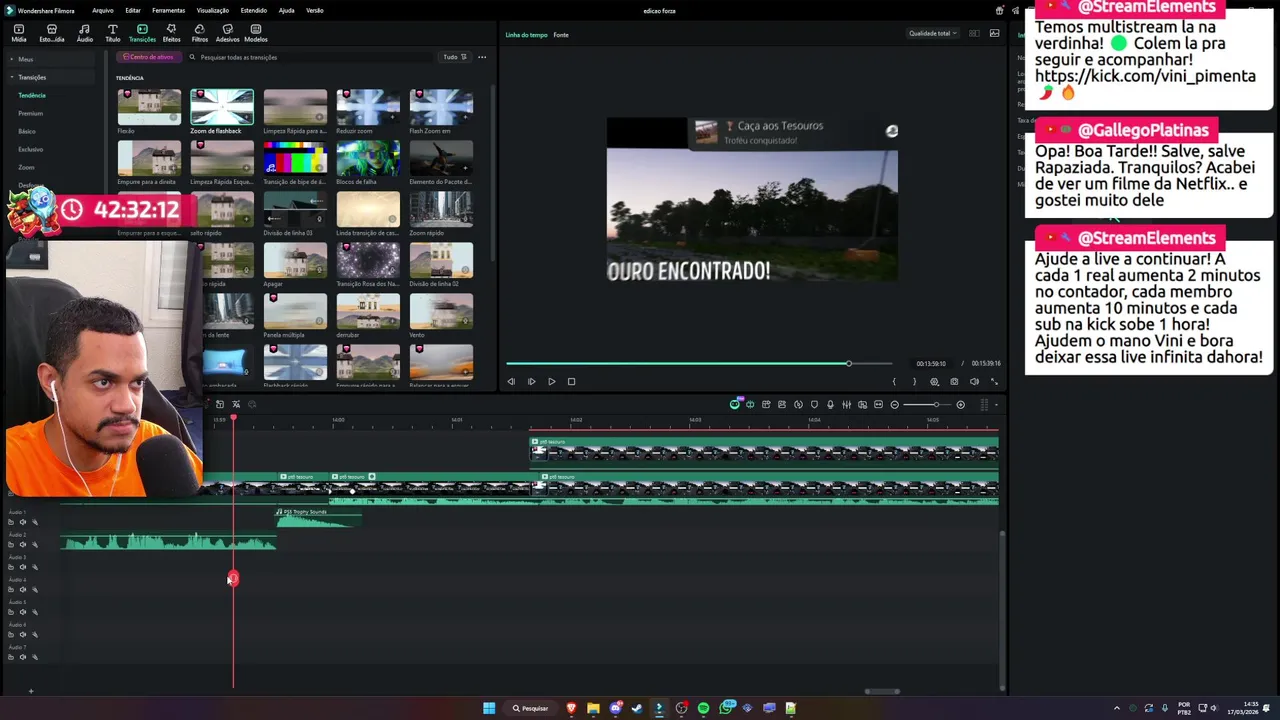Viewport: 1280px width, 720px height.
Task: Click the zoom out minus timeline button
Action: coord(894,404)
